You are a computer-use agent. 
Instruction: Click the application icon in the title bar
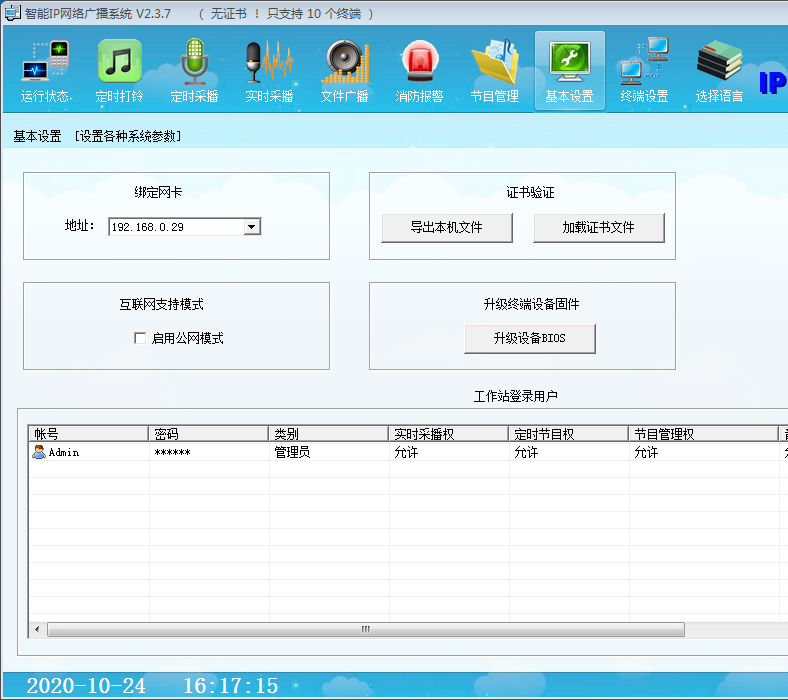[13, 13]
